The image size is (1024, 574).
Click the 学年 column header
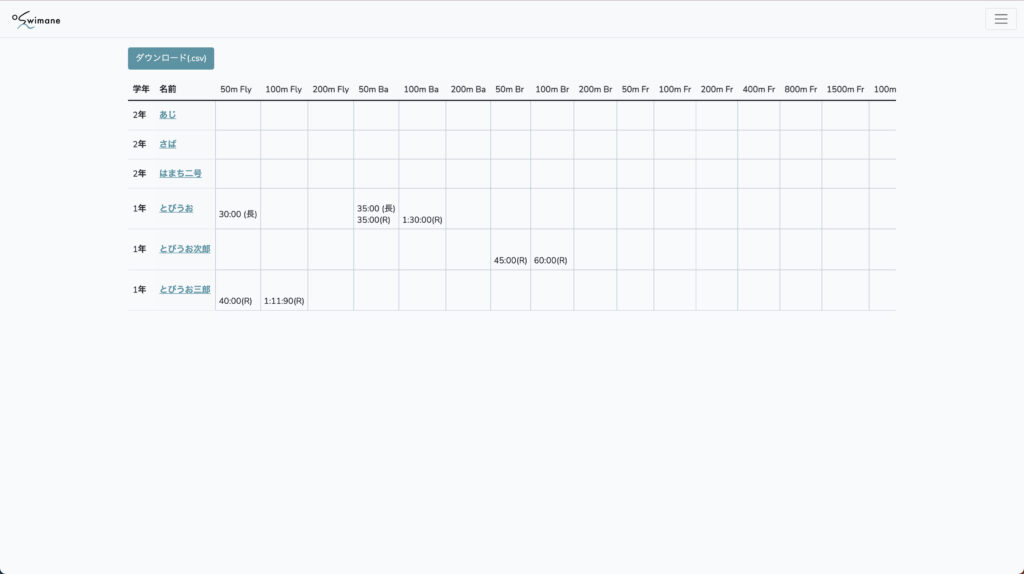tap(141, 89)
